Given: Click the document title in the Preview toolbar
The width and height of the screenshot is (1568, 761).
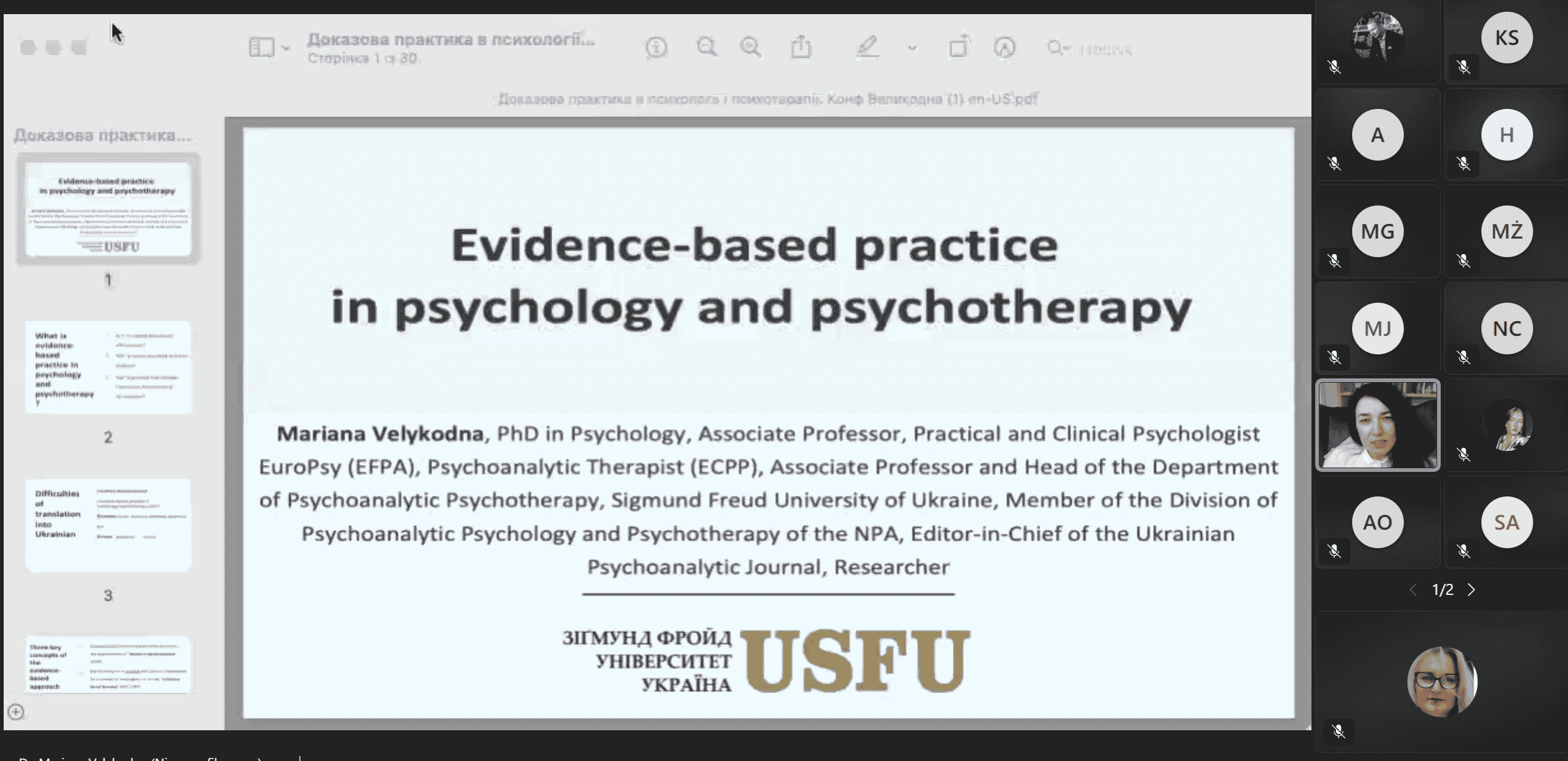Looking at the screenshot, I should coord(451,39).
